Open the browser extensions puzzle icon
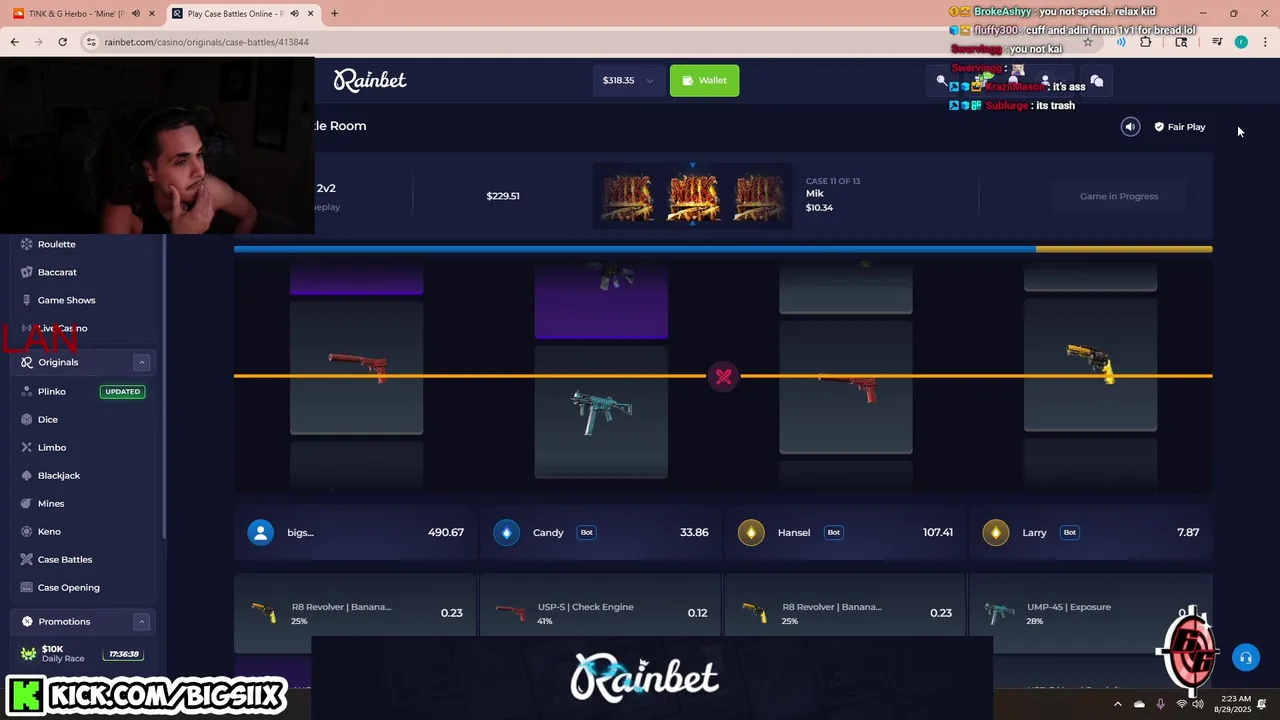 coord(1146,42)
